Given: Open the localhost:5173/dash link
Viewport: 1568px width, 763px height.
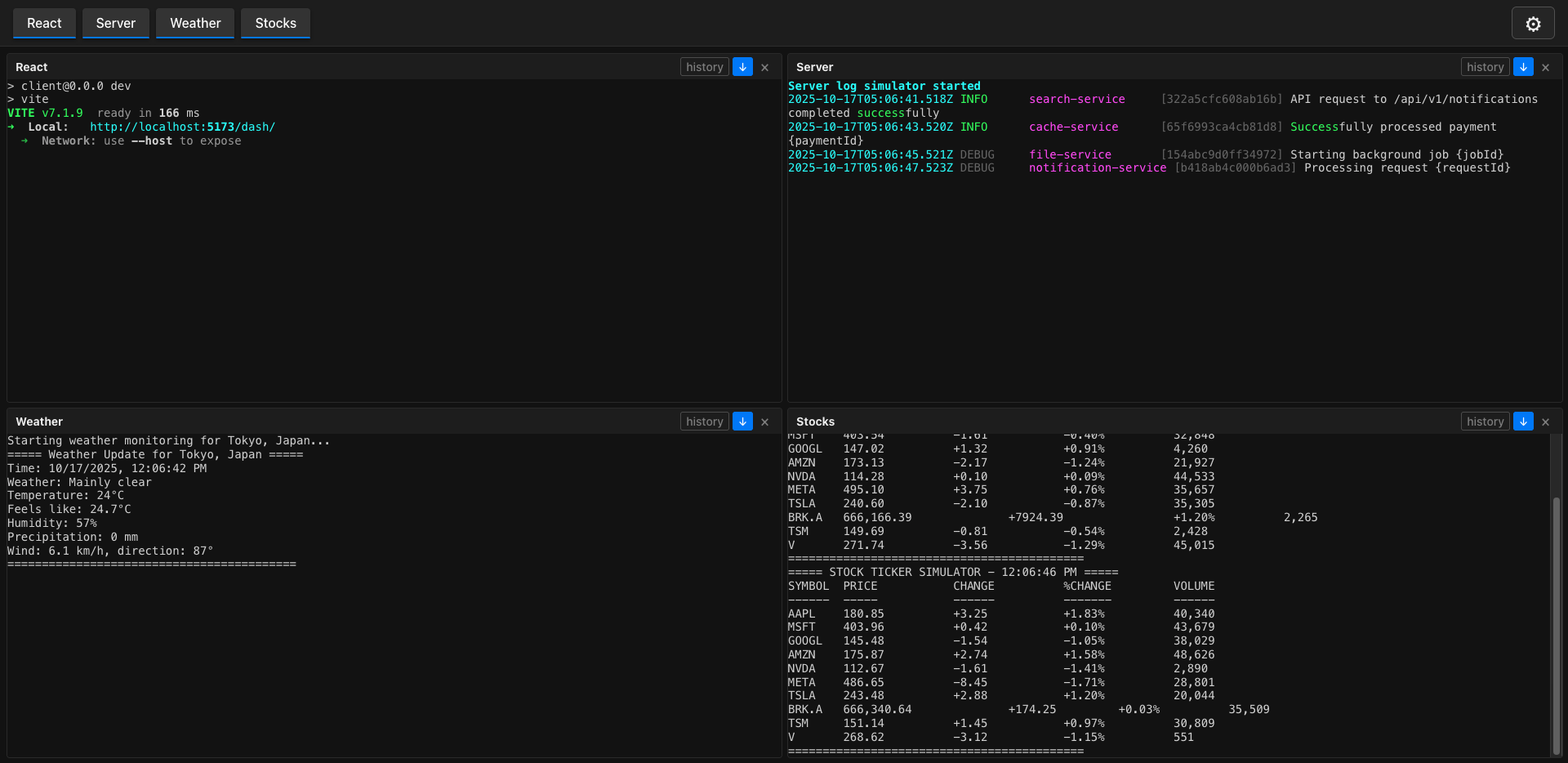Looking at the screenshot, I should [x=182, y=127].
